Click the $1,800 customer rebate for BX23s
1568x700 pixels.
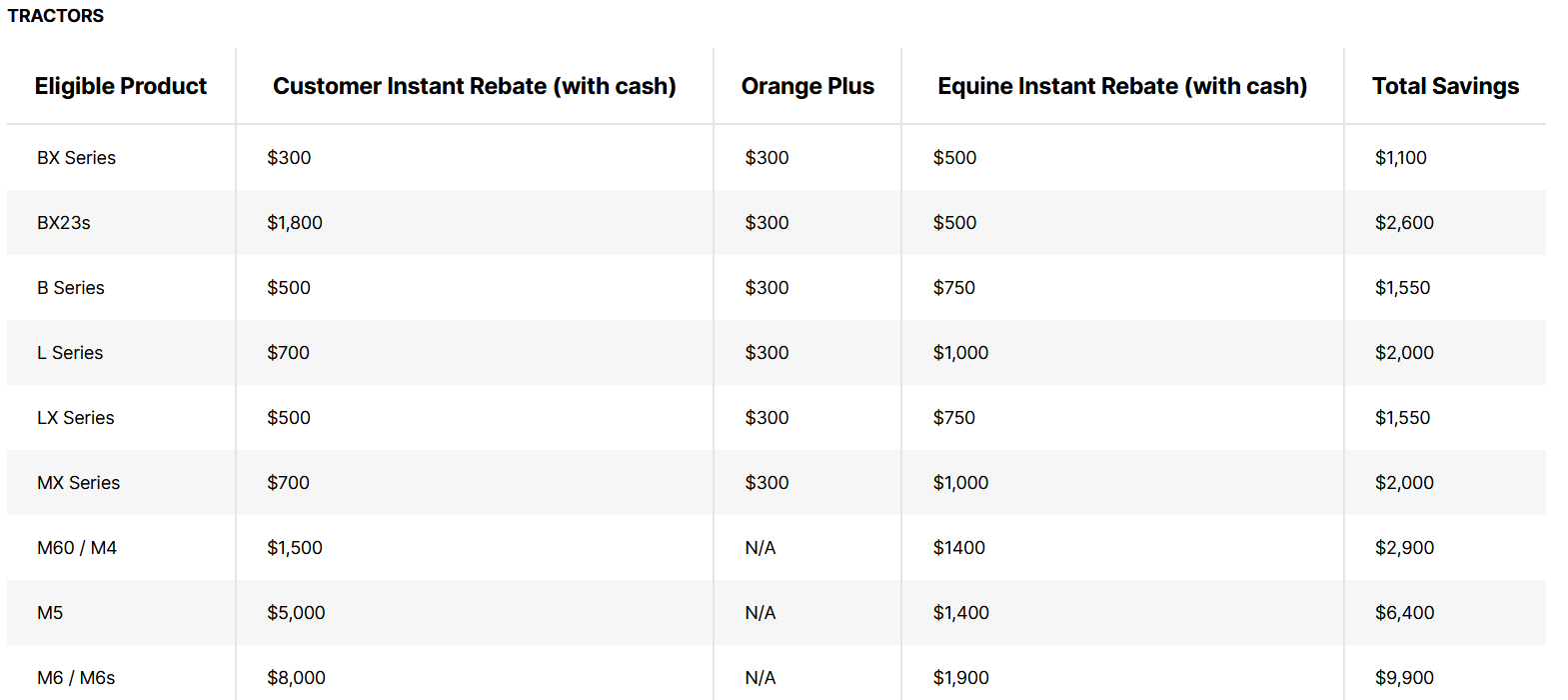tap(295, 223)
